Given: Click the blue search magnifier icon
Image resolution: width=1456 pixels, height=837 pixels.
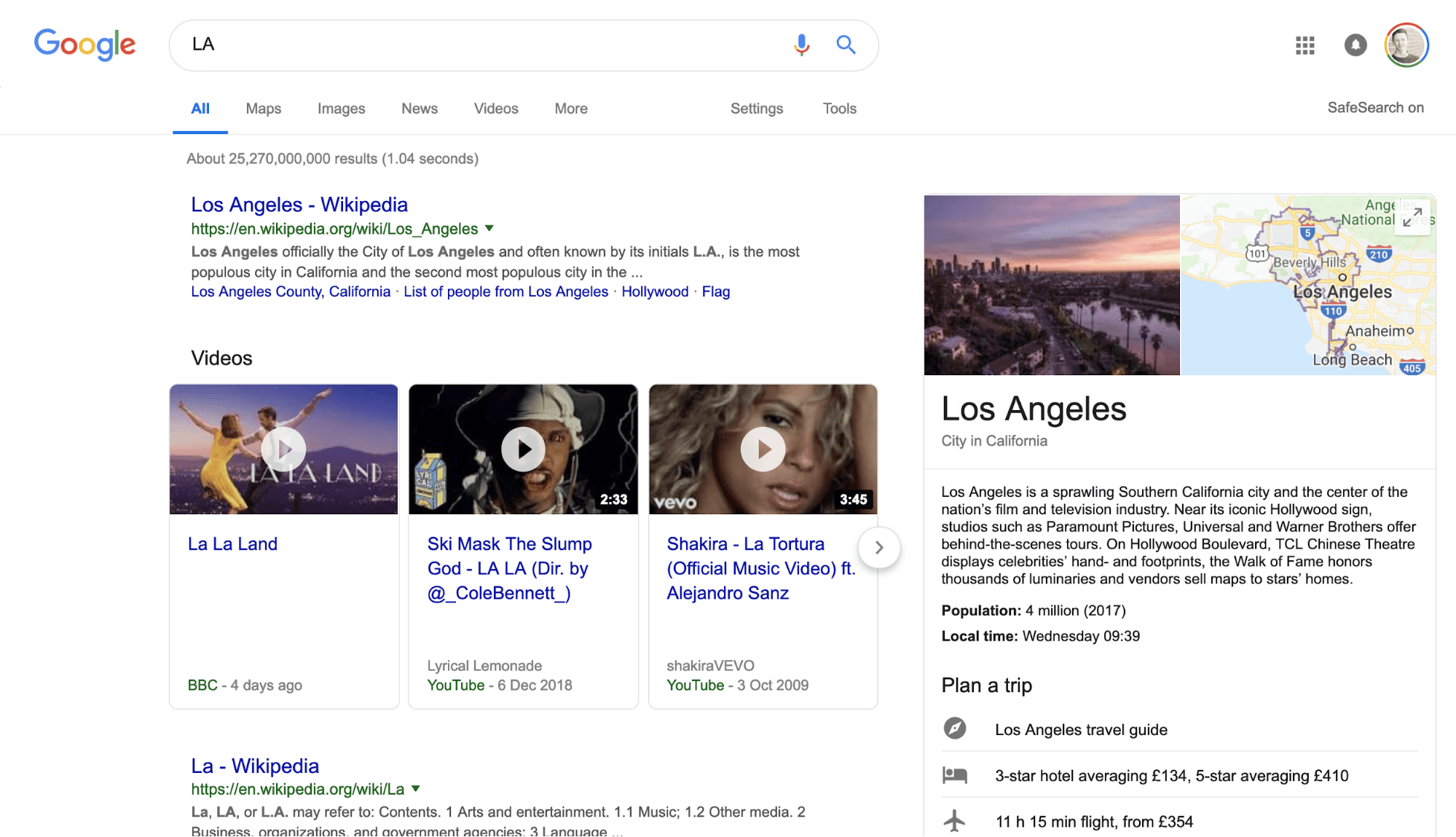Looking at the screenshot, I should (846, 45).
